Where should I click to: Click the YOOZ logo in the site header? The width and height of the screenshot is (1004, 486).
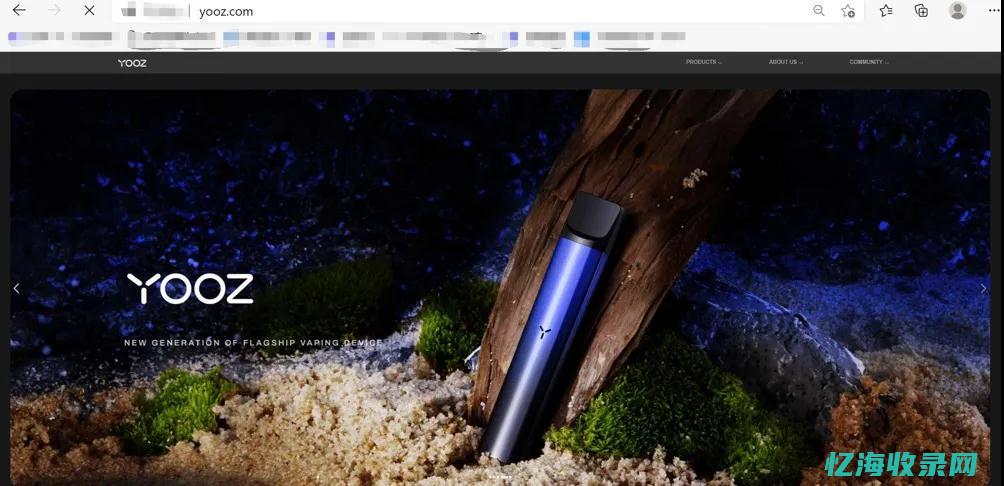point(132,63)
